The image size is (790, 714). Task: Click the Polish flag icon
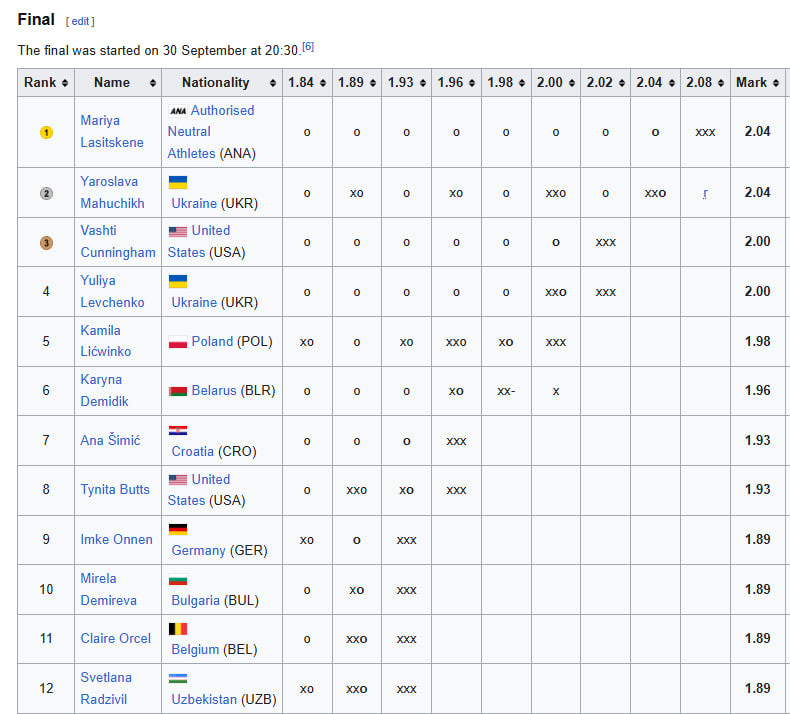pyautogui.click(x=178, y=342)
